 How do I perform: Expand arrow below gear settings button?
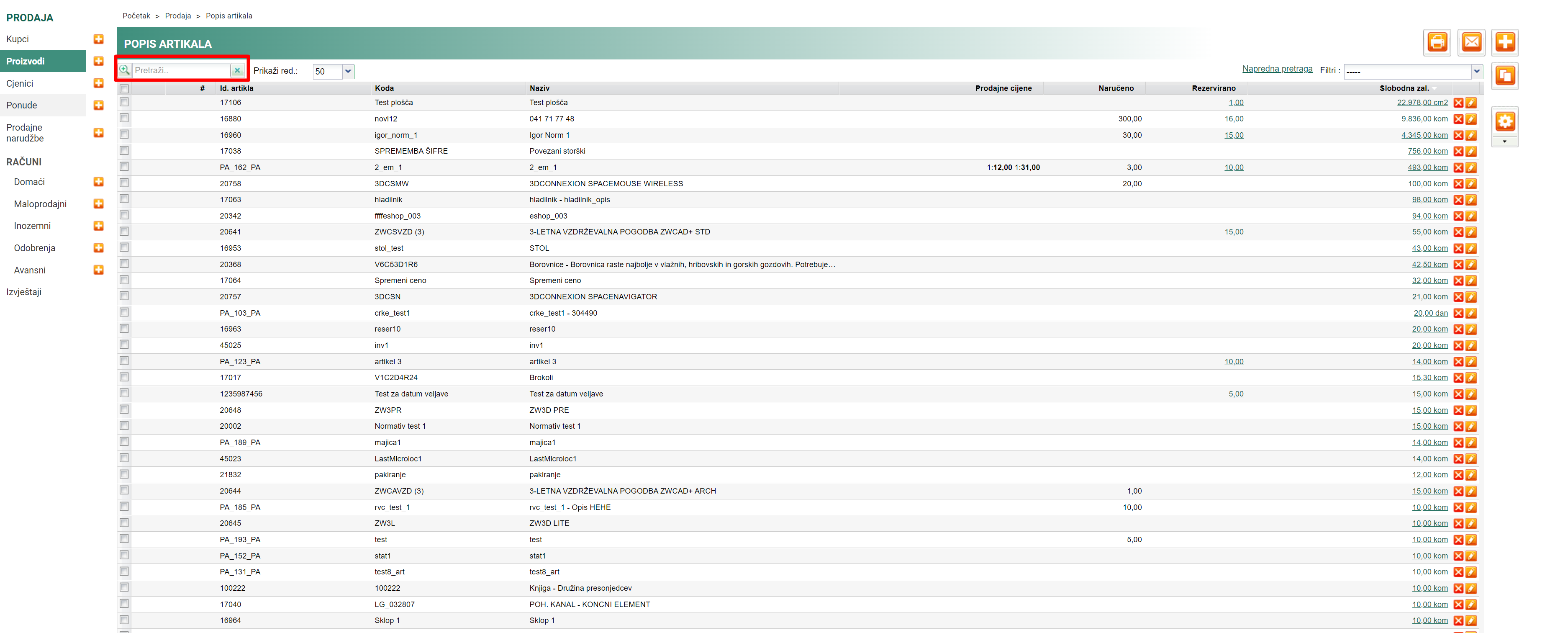tap(1505, 142)
